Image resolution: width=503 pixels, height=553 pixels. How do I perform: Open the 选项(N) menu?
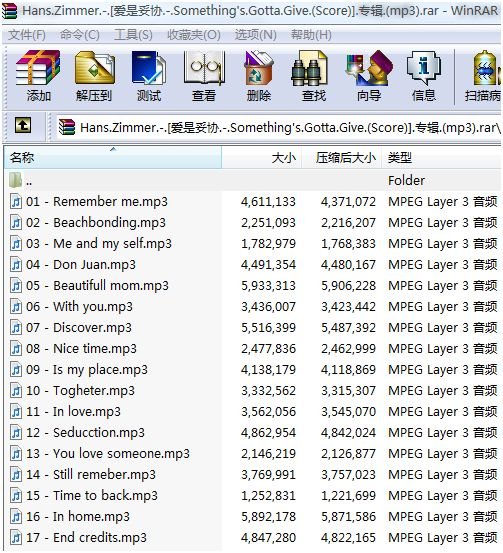pyautogui.click(x=256, y=35)
